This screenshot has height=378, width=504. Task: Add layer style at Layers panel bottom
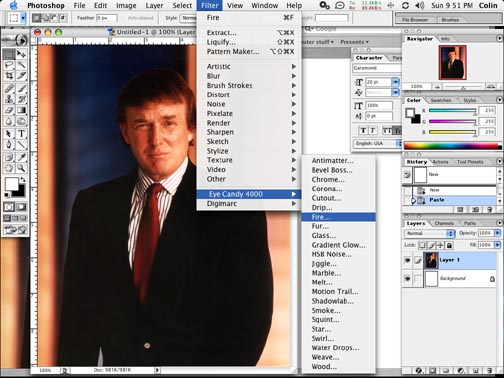click(x=419, y=370)
